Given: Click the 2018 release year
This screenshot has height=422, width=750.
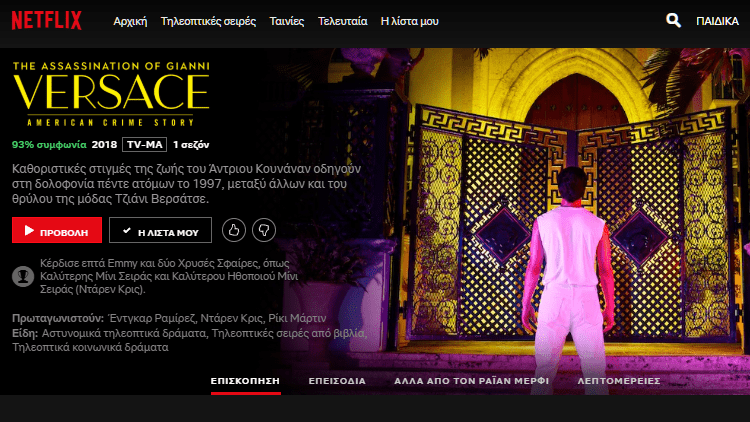Looking at the screenshot, I should (x=104, y=144).
